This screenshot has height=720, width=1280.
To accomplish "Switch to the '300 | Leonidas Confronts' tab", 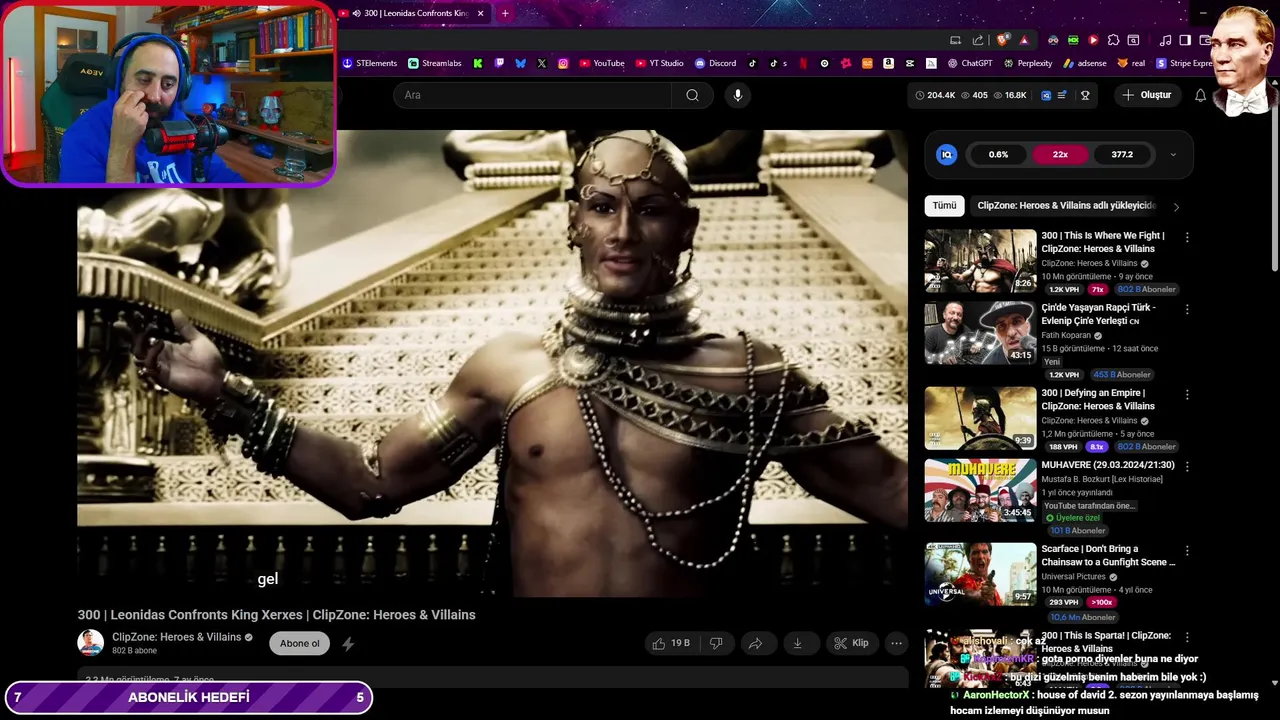I will (415, 13).
